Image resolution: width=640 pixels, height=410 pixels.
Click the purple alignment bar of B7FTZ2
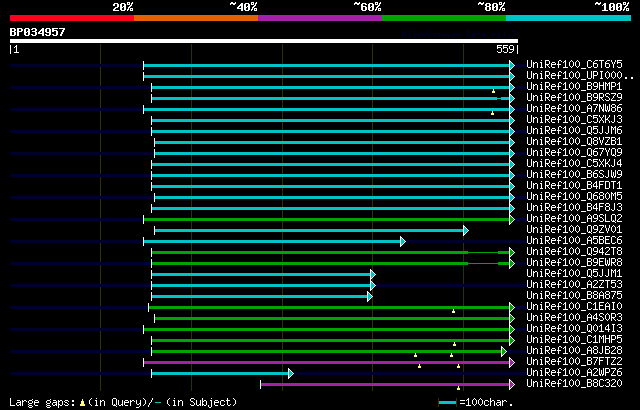click(329, 362)
